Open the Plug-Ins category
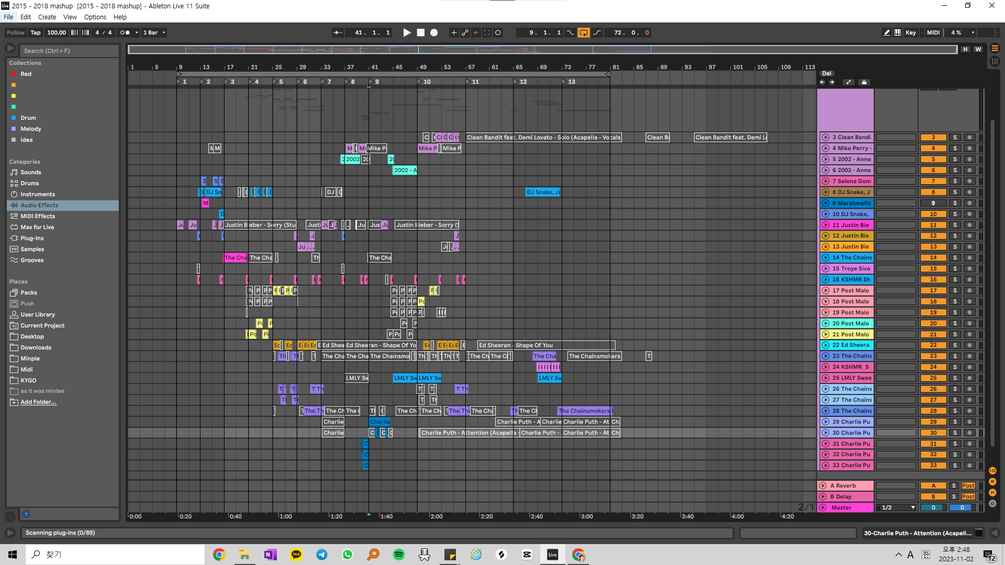The image size is (1005, 565). pyautogui.click(x=32, y=238)
